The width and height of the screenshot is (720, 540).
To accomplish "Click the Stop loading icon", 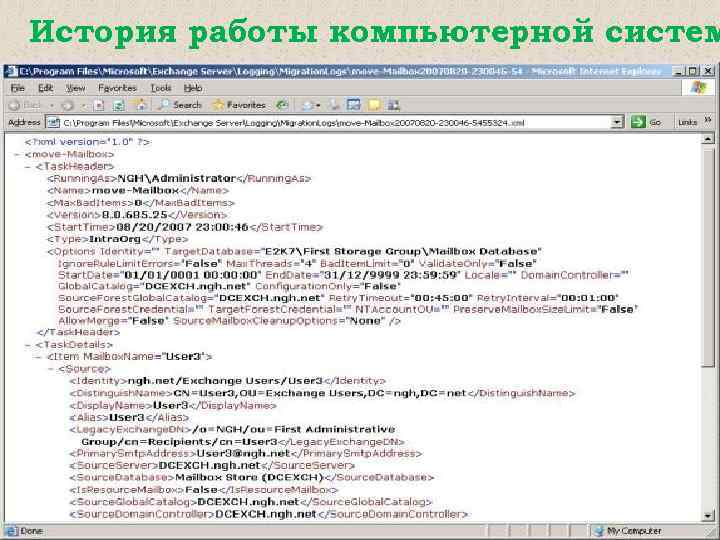I will tap(99, 105).
